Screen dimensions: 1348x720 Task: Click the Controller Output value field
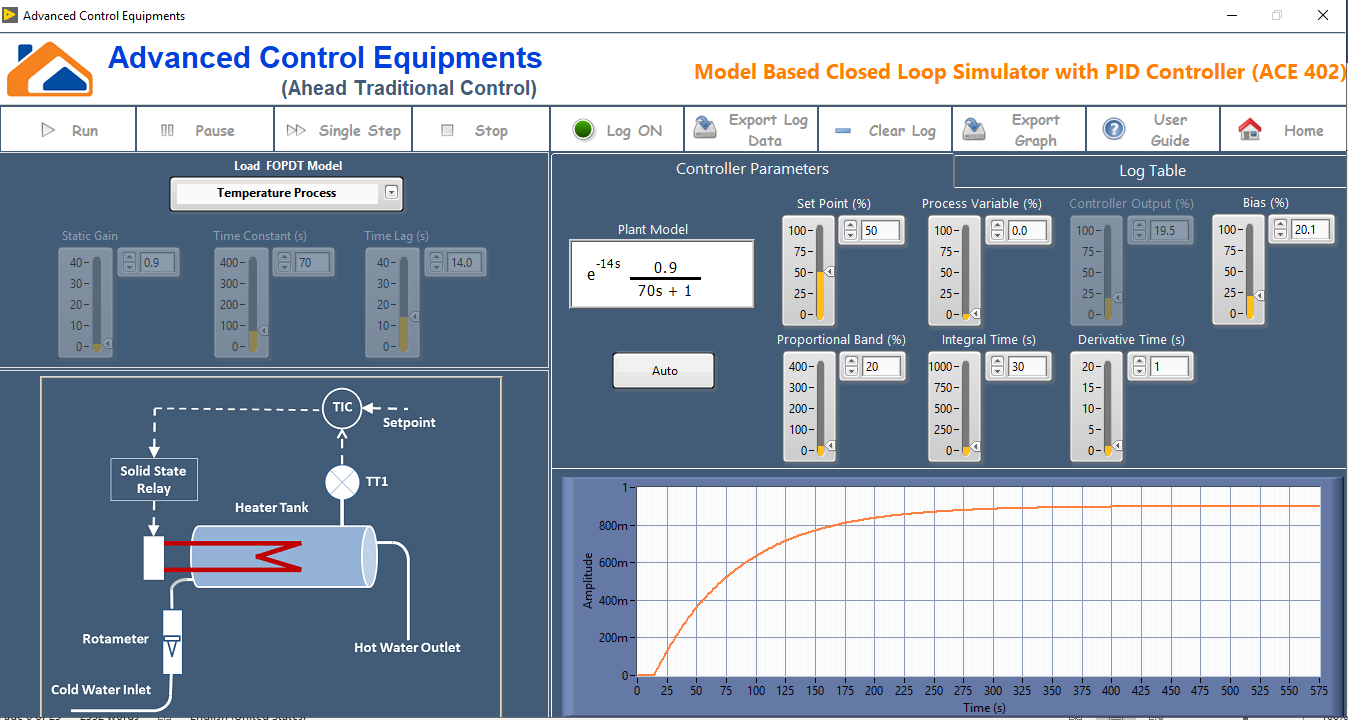[1170, 231]
